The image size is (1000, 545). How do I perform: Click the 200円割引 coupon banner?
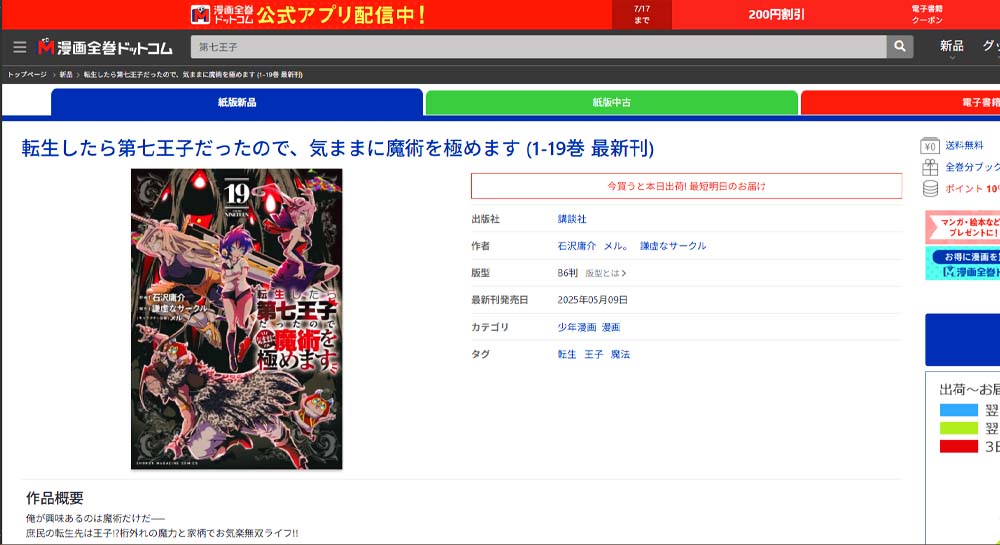point(777,15)
